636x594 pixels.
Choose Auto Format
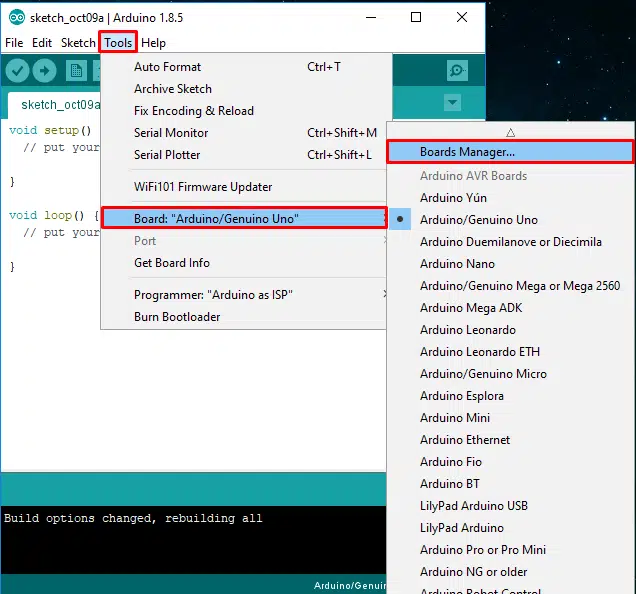click(244, 67)
